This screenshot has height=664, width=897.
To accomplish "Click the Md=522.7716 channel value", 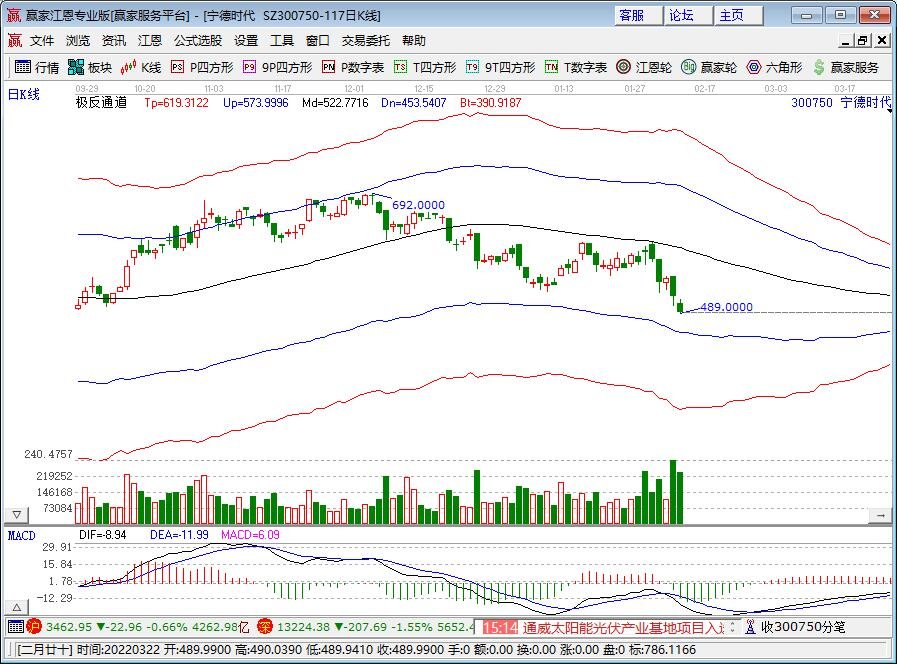I will pyautogui.click(x=335, y=103).
